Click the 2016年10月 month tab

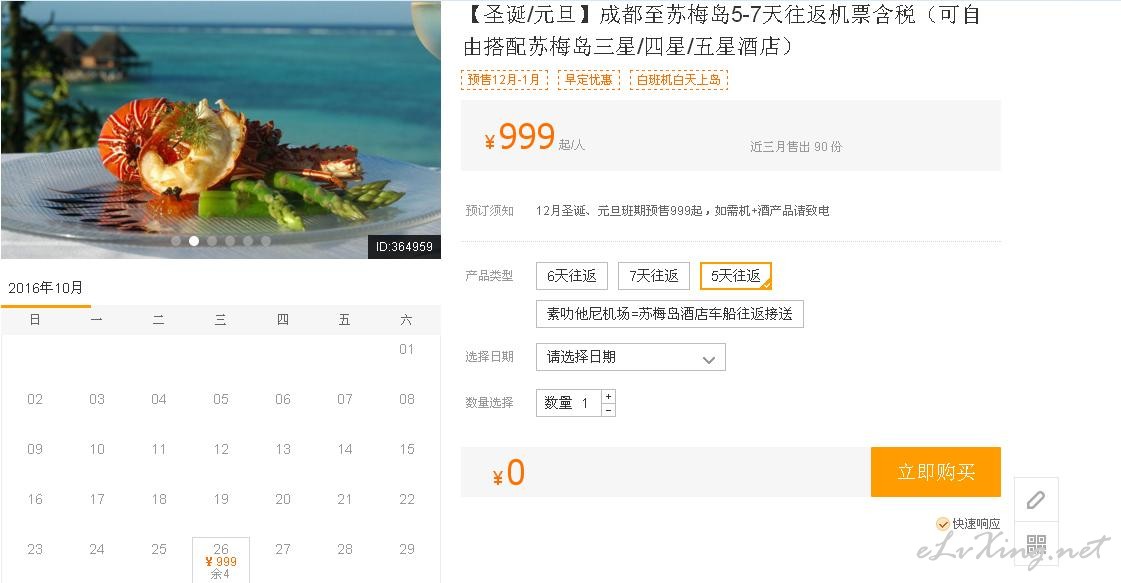(x=46, y=288)
